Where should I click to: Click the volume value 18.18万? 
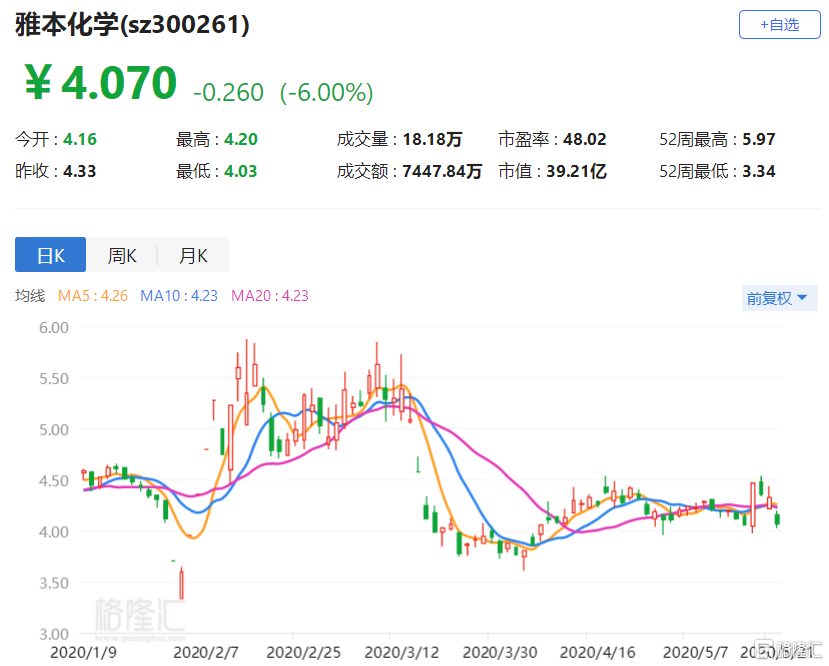click(x=432, y=139)
